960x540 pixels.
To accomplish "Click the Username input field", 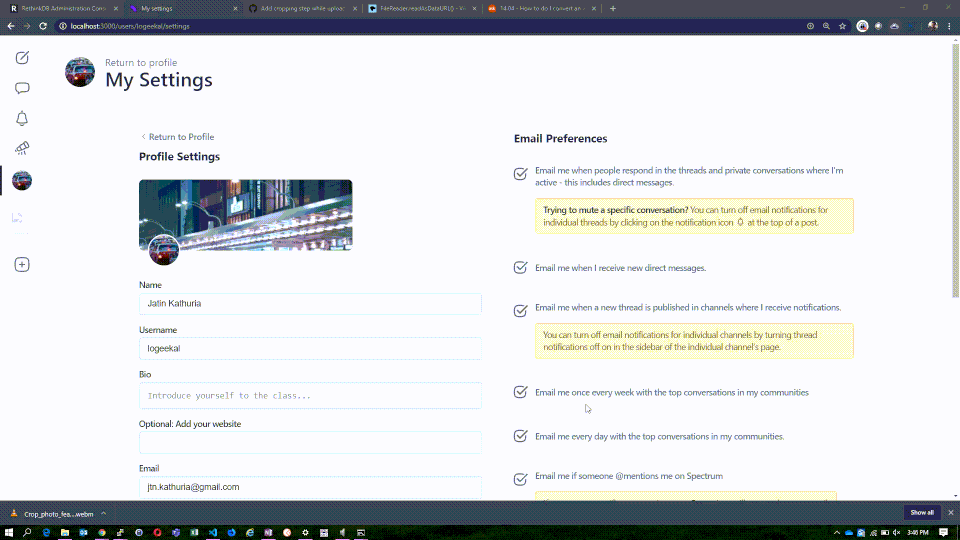I will tap(310, 348).
